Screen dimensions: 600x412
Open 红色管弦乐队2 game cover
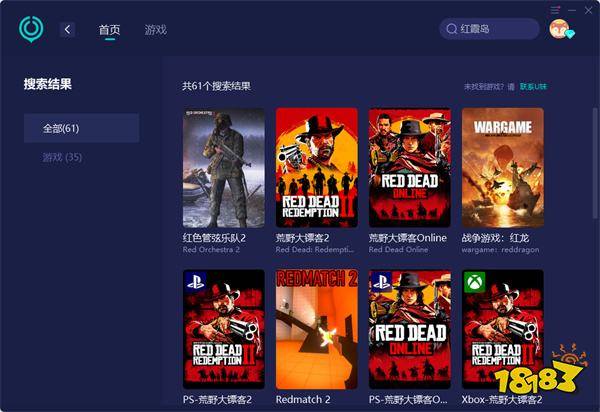click(x=224, y=167)
